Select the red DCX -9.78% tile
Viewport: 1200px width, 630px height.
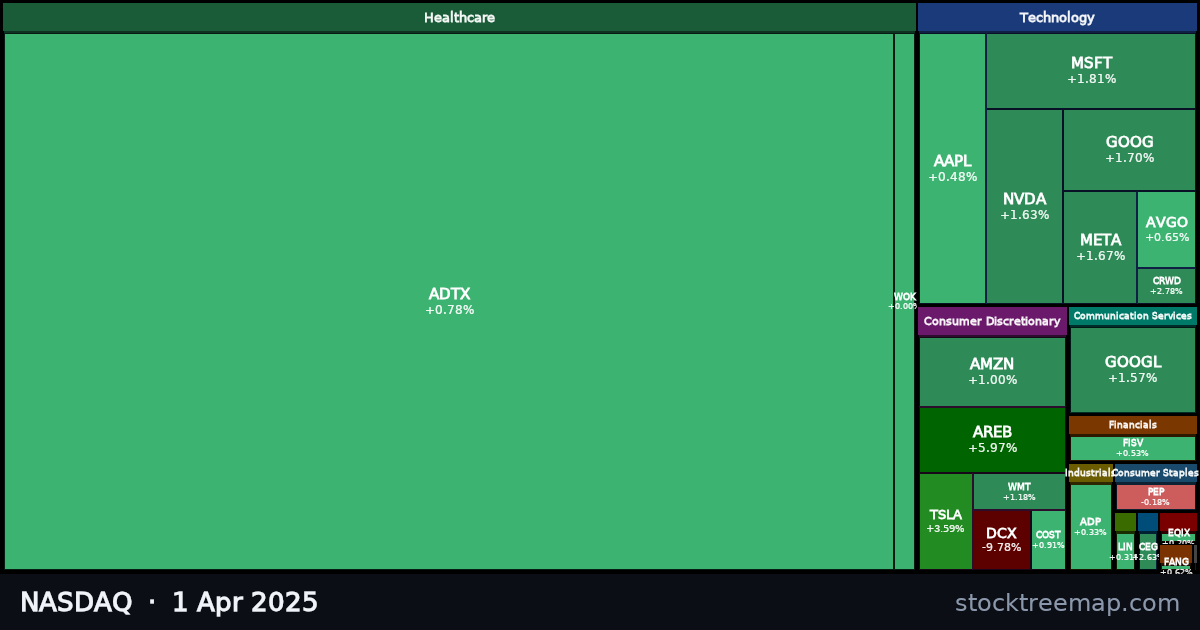click(1001, 540)
